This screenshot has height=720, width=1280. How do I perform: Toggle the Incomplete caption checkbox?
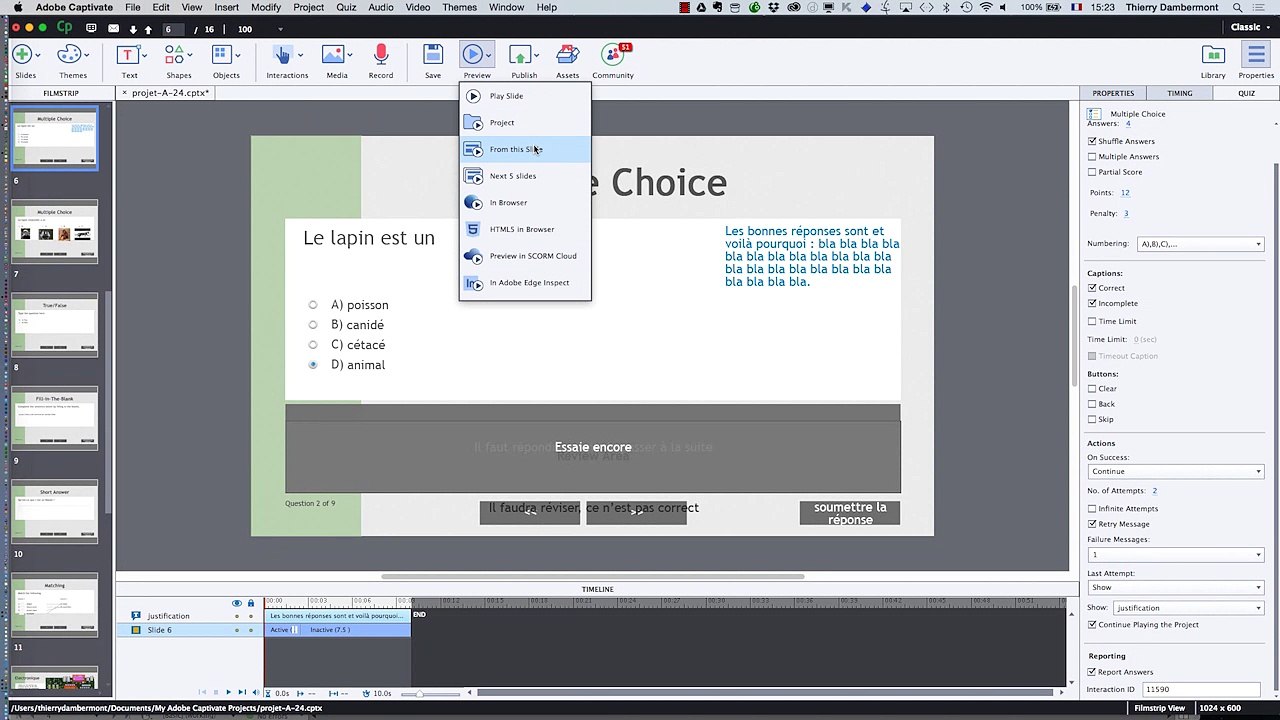[1092, 303]
